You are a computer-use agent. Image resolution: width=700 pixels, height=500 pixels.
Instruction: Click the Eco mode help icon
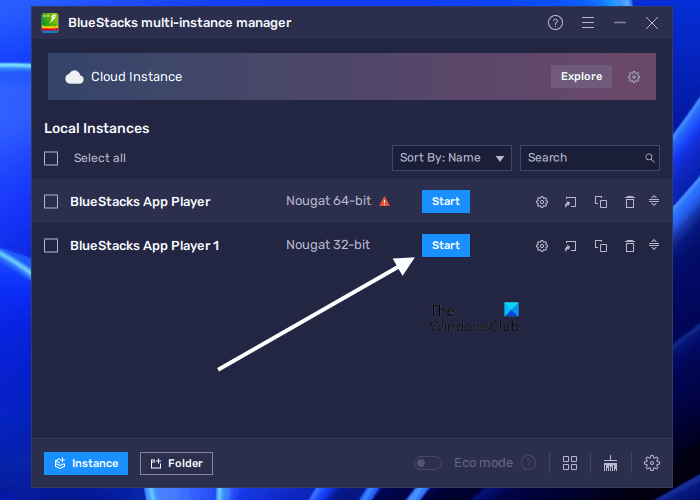(529, 463)
